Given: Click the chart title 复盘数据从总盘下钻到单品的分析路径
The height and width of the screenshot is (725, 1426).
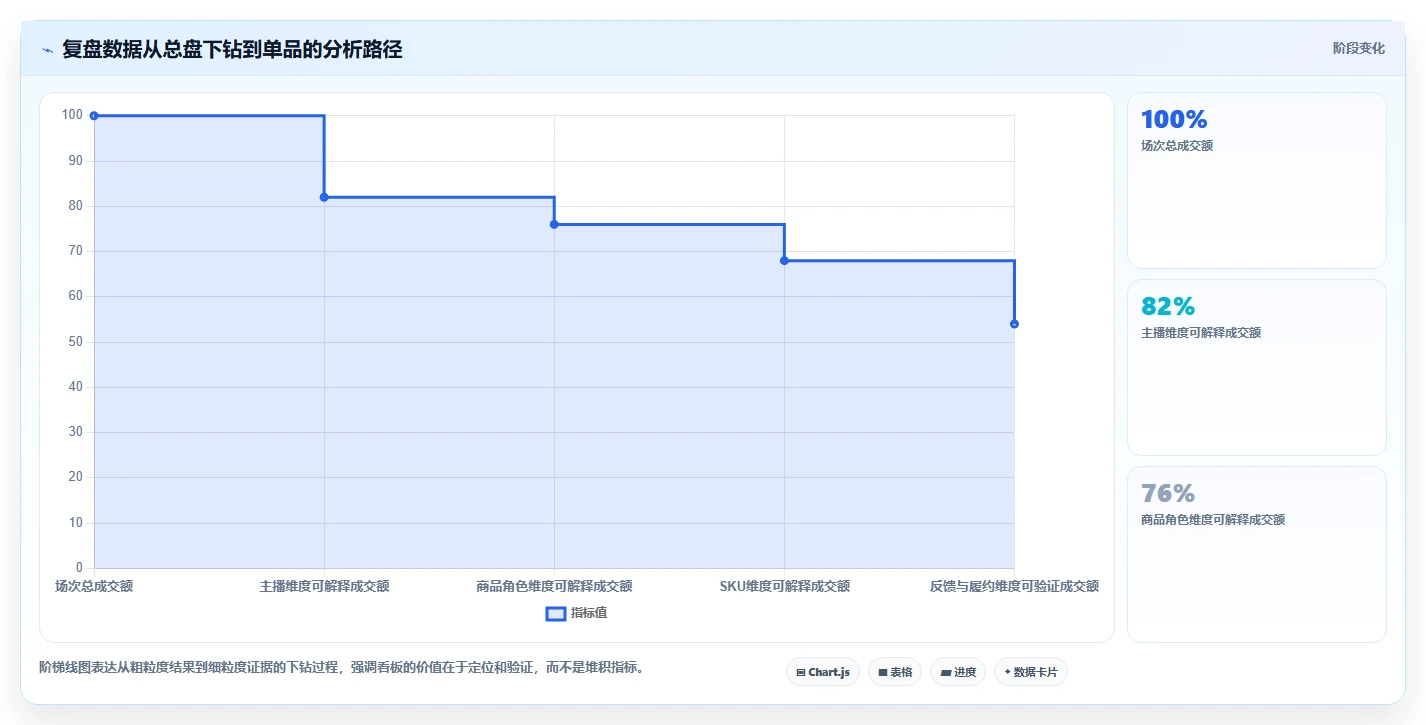Looking at the screenshot, I should [x=232, y=49].
